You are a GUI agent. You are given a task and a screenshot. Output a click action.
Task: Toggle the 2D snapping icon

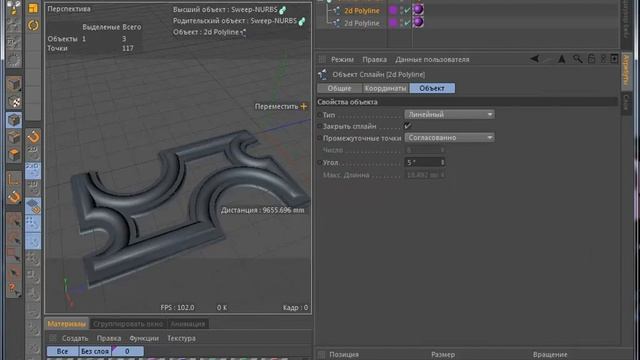[33, 153]
